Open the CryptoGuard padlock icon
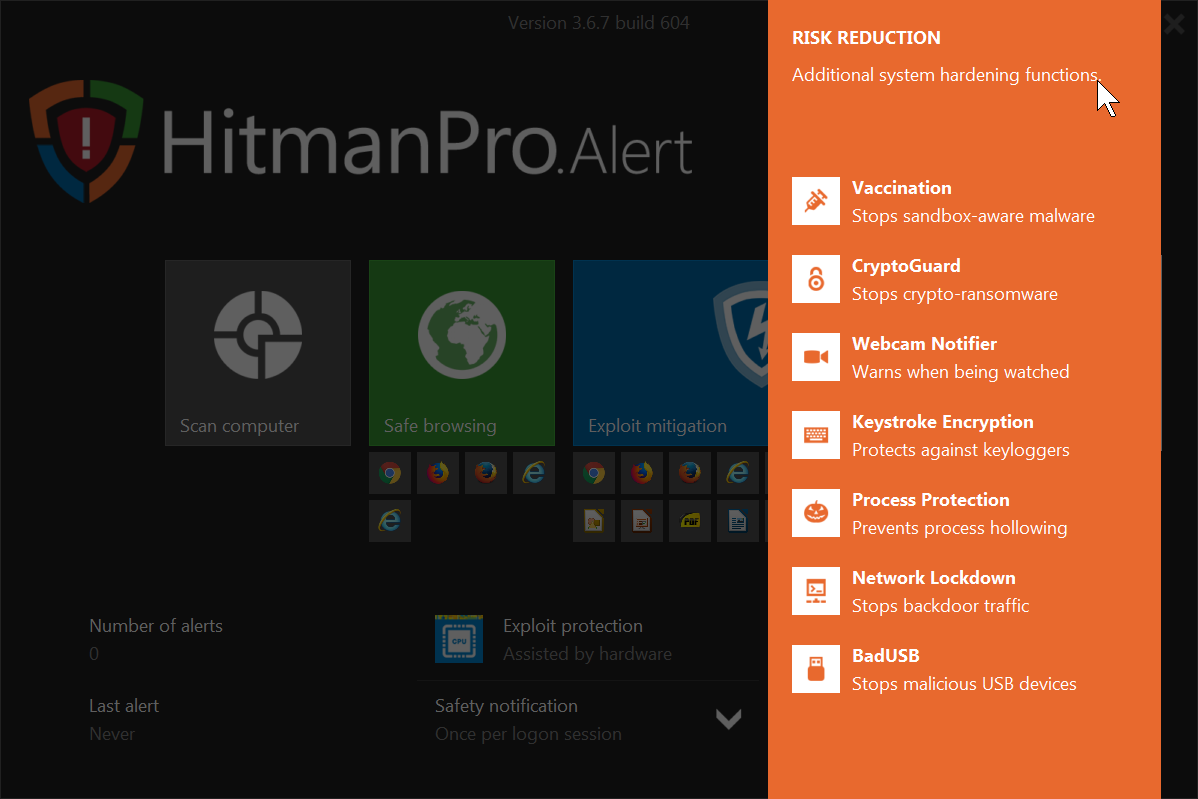 [x=815, y=279]
